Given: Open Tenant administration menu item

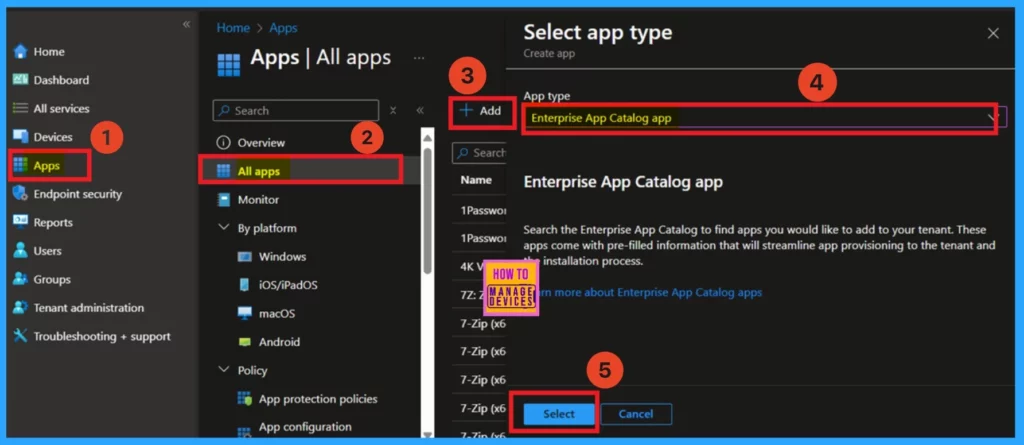Looking at the screenshot, I should 89,308.
